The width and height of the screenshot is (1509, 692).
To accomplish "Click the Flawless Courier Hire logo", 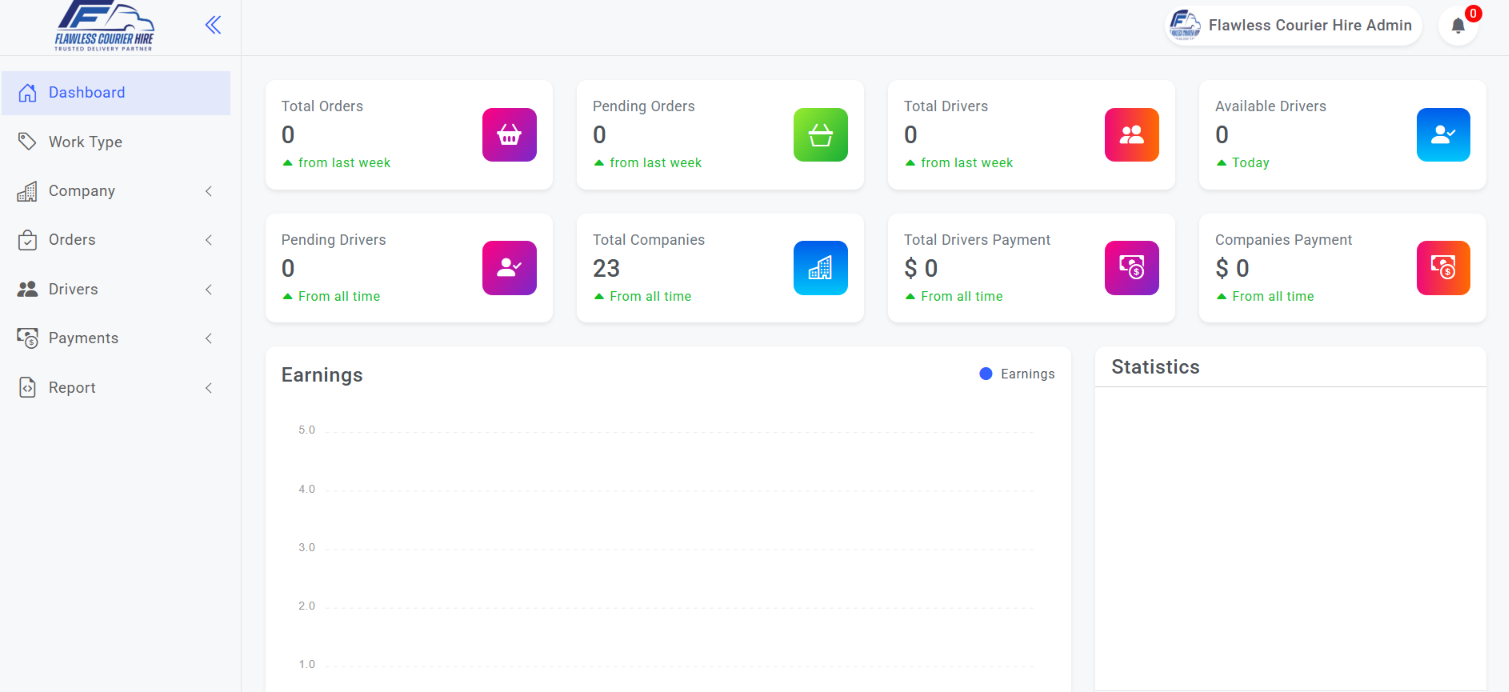I will (105, 25).
